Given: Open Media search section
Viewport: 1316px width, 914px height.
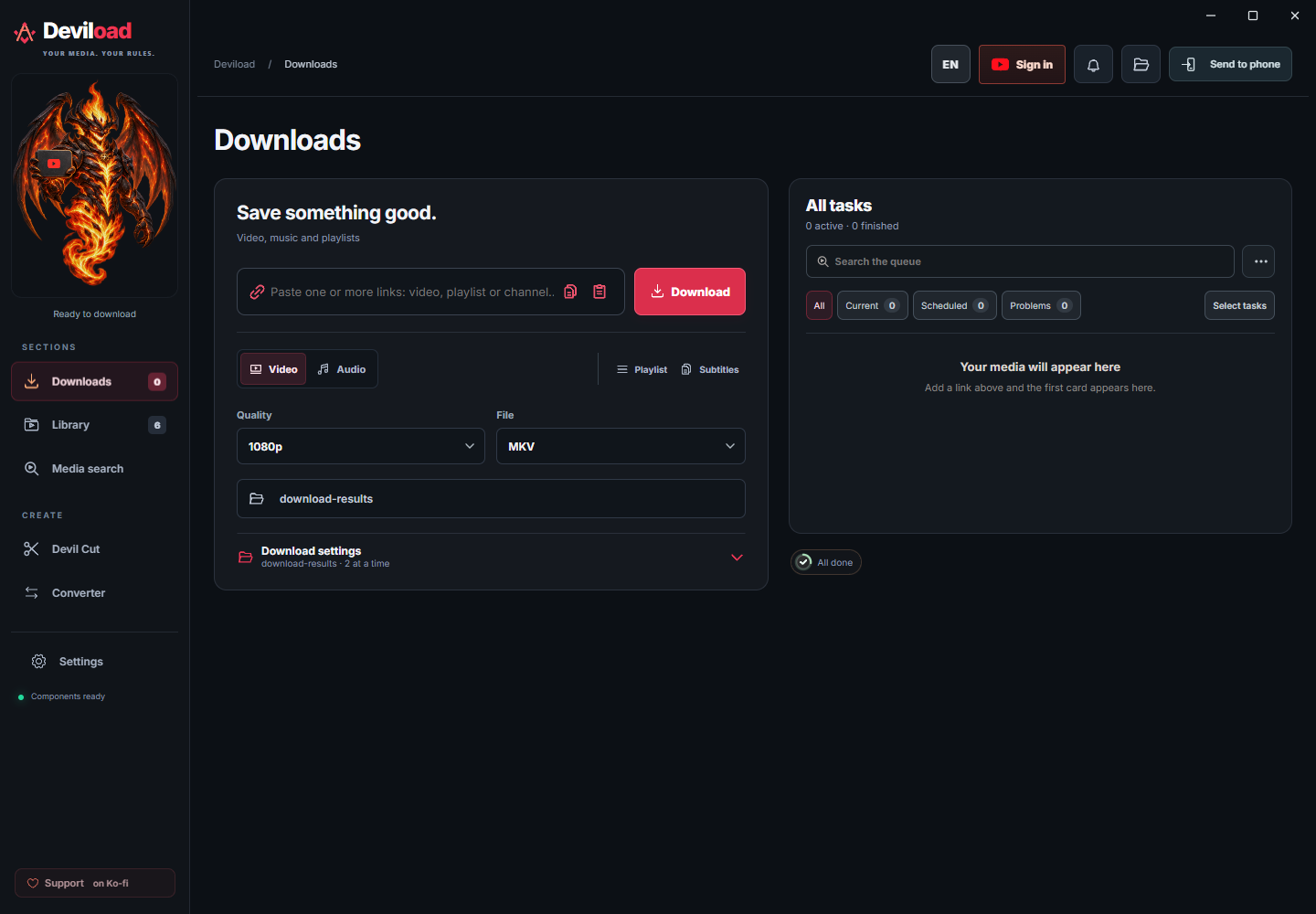Looking at the screenshot, I should (94, 468).
